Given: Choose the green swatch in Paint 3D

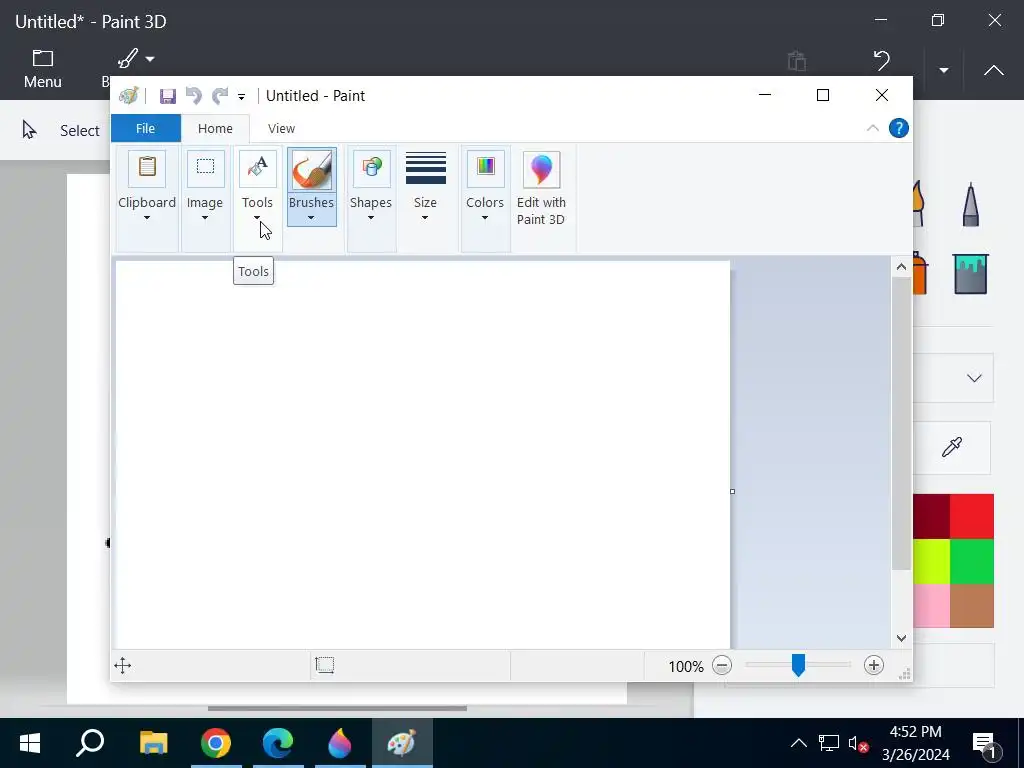Looking at the screenshot, I should click(972, 561).
